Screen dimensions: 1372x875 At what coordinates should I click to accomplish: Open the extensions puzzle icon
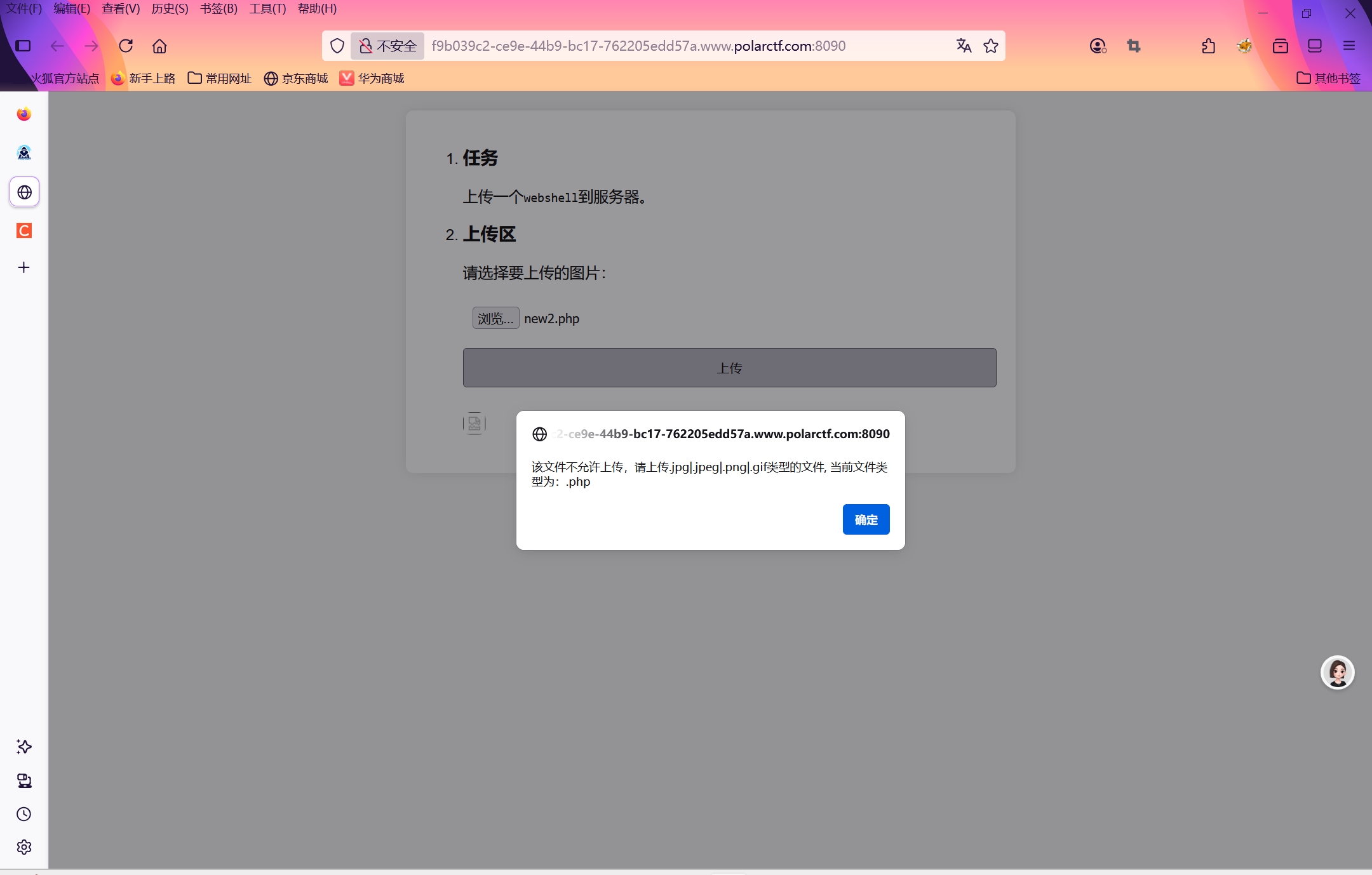pos(1208,46)
